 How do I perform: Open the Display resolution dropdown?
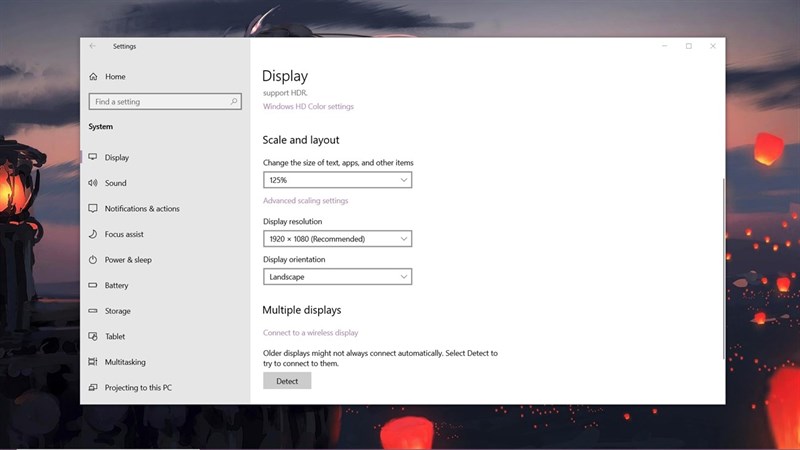point(337,239)
